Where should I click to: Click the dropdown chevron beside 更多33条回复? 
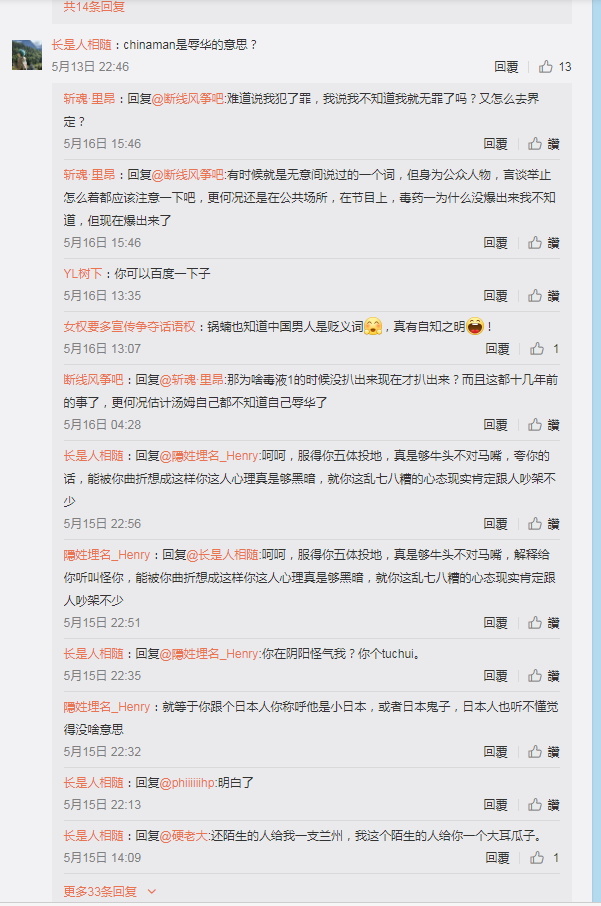(151, 892)
